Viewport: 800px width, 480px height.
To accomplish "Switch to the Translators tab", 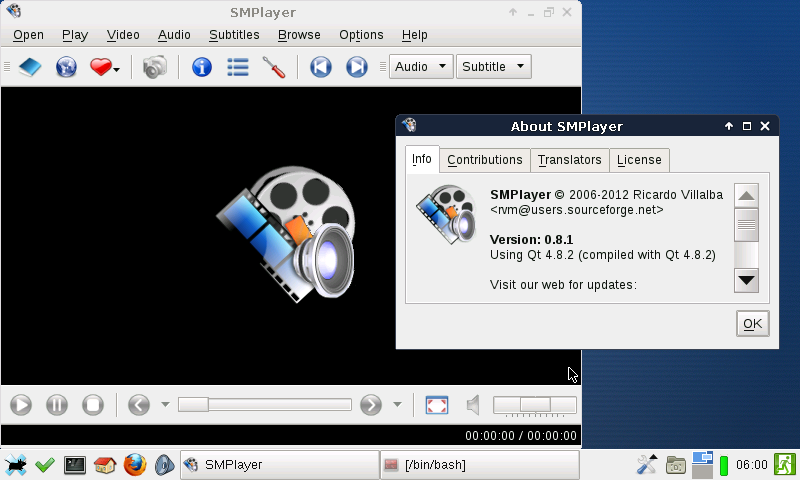I will [569, 160].
